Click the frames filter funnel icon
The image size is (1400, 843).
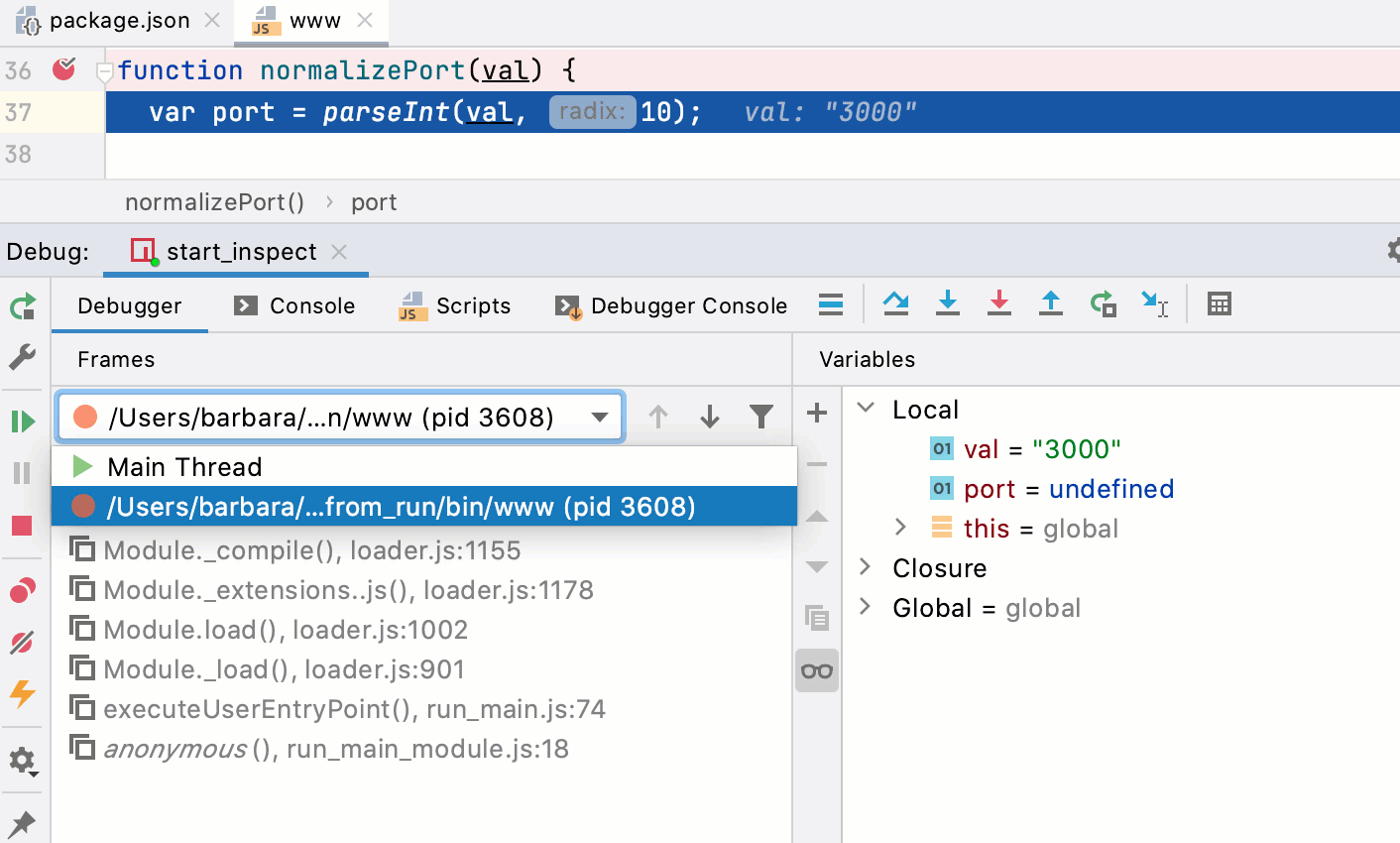[761, 417]
